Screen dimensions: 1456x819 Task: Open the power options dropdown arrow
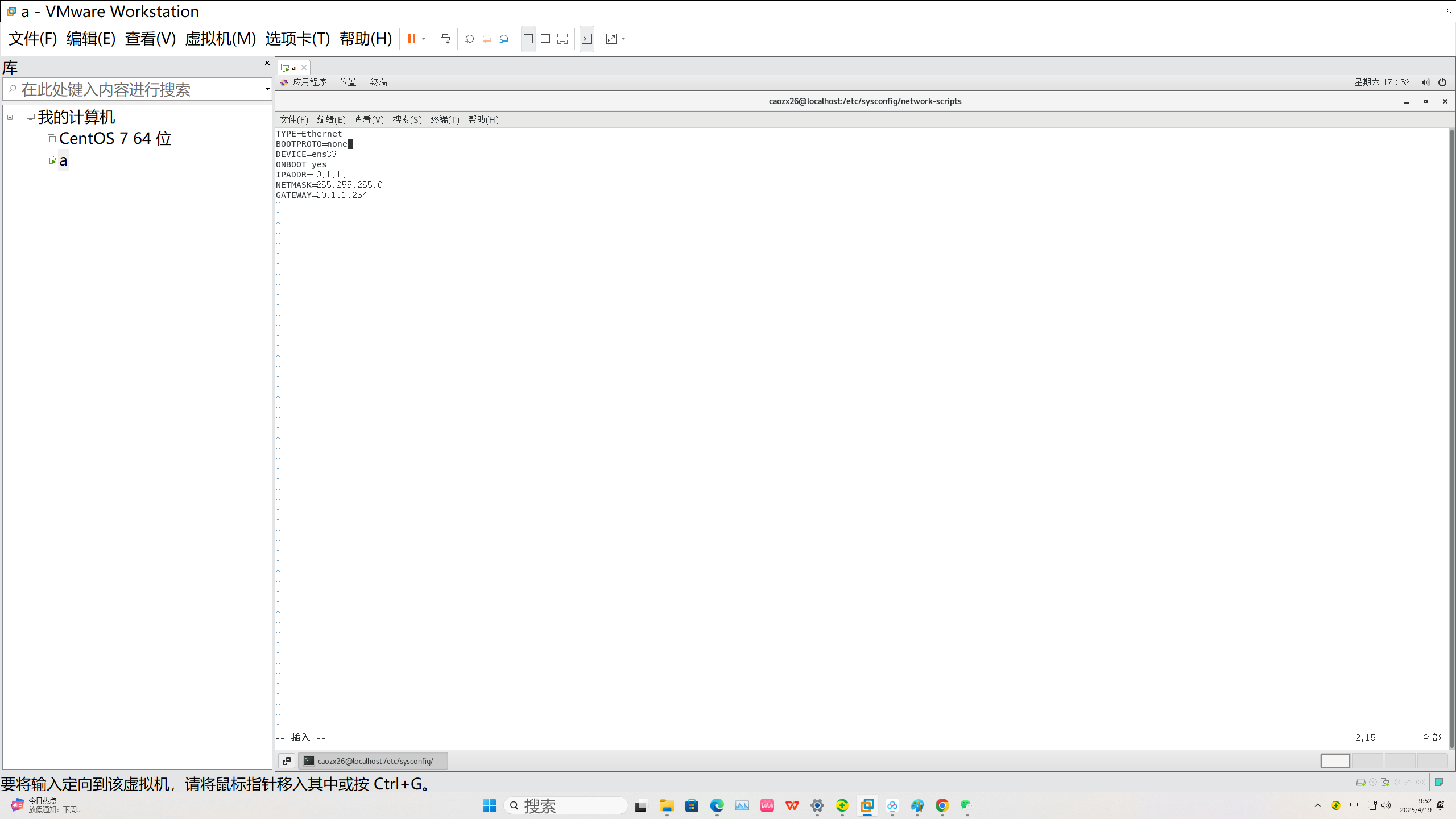point(424,39)
